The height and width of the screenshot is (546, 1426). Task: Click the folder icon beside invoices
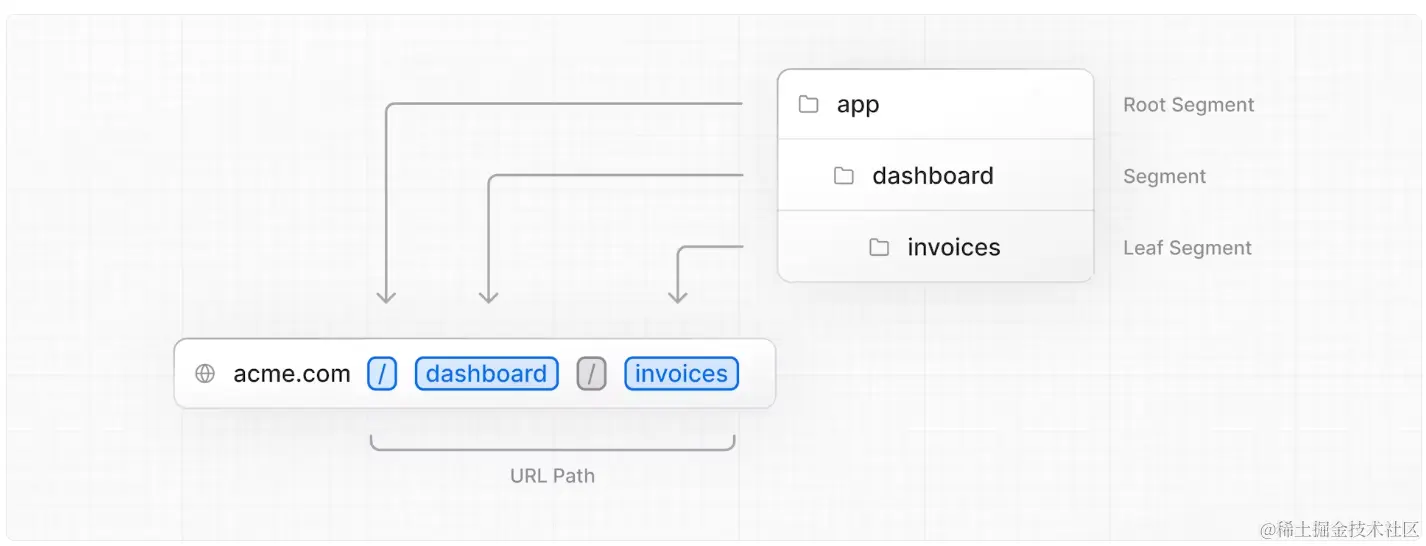[x=879, y=247]
